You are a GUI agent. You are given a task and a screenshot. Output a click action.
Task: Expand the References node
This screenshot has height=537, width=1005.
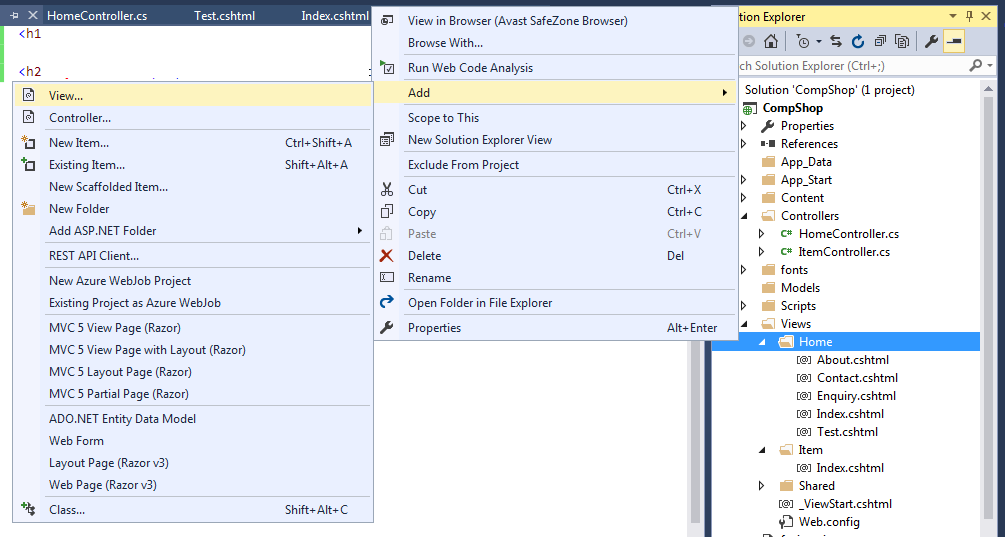[x=744, y=144]
